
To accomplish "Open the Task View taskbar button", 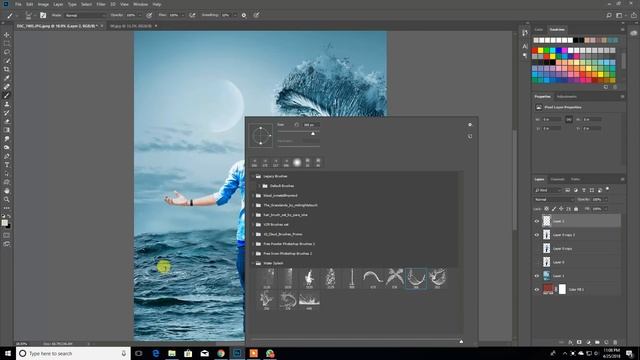I will pyautogui.click(x=139, y=353).
